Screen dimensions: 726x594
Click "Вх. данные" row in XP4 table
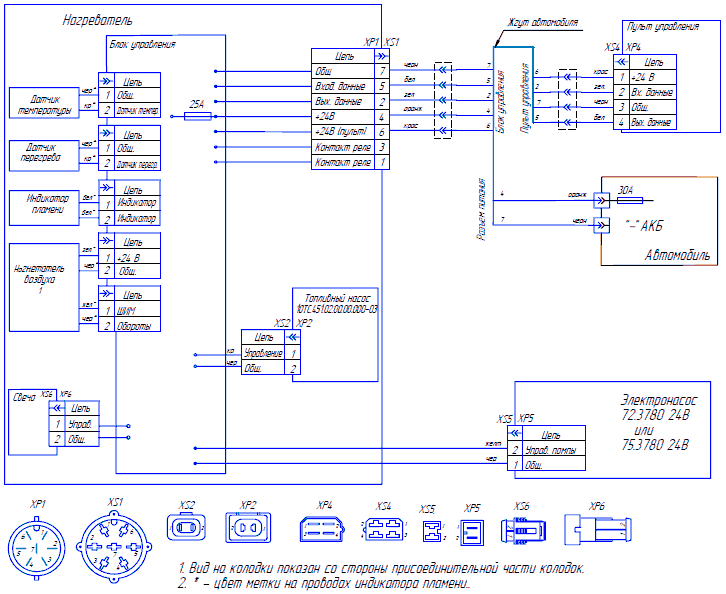point(645,92)
